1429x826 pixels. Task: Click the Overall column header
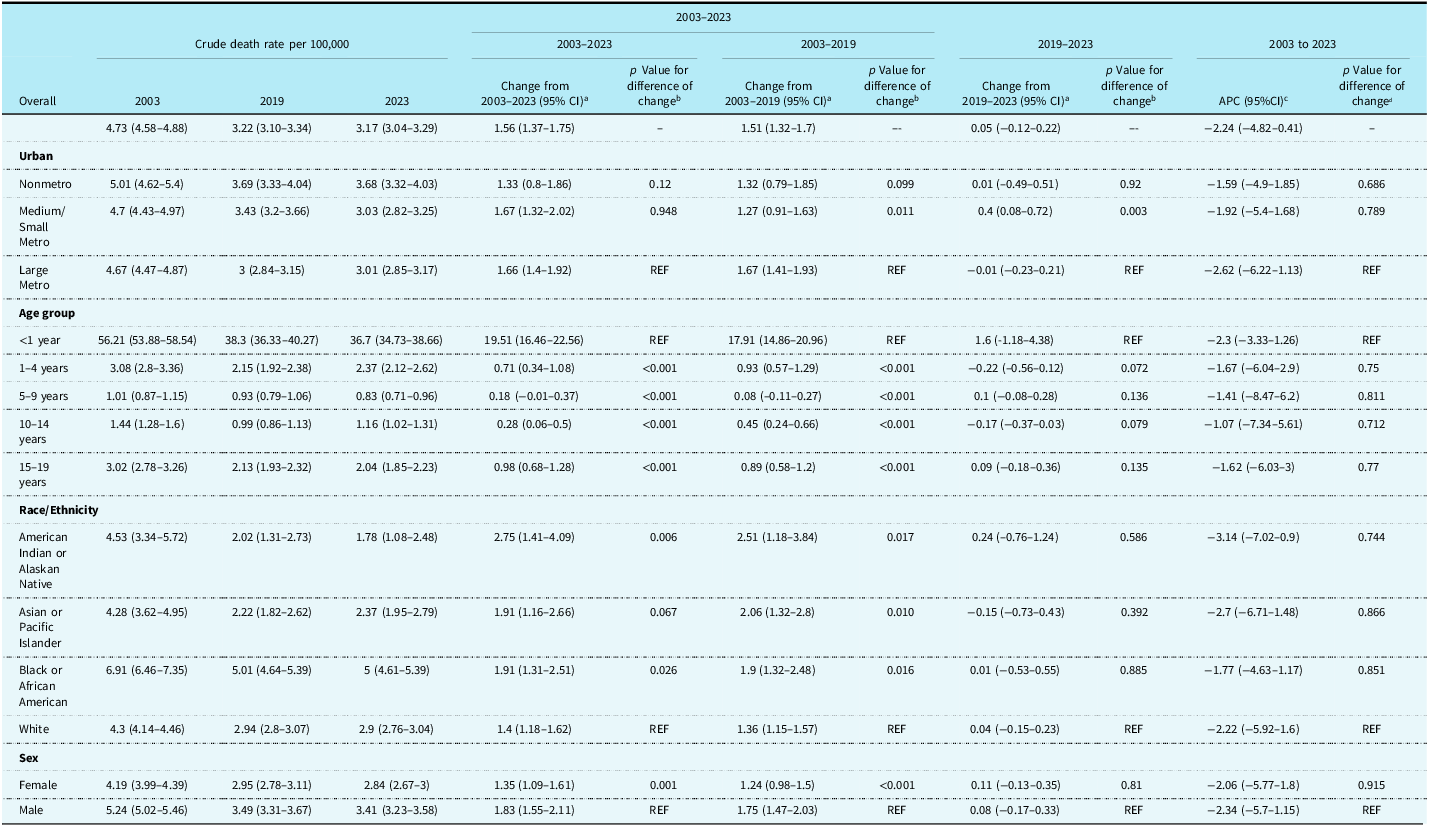(37, 101)
